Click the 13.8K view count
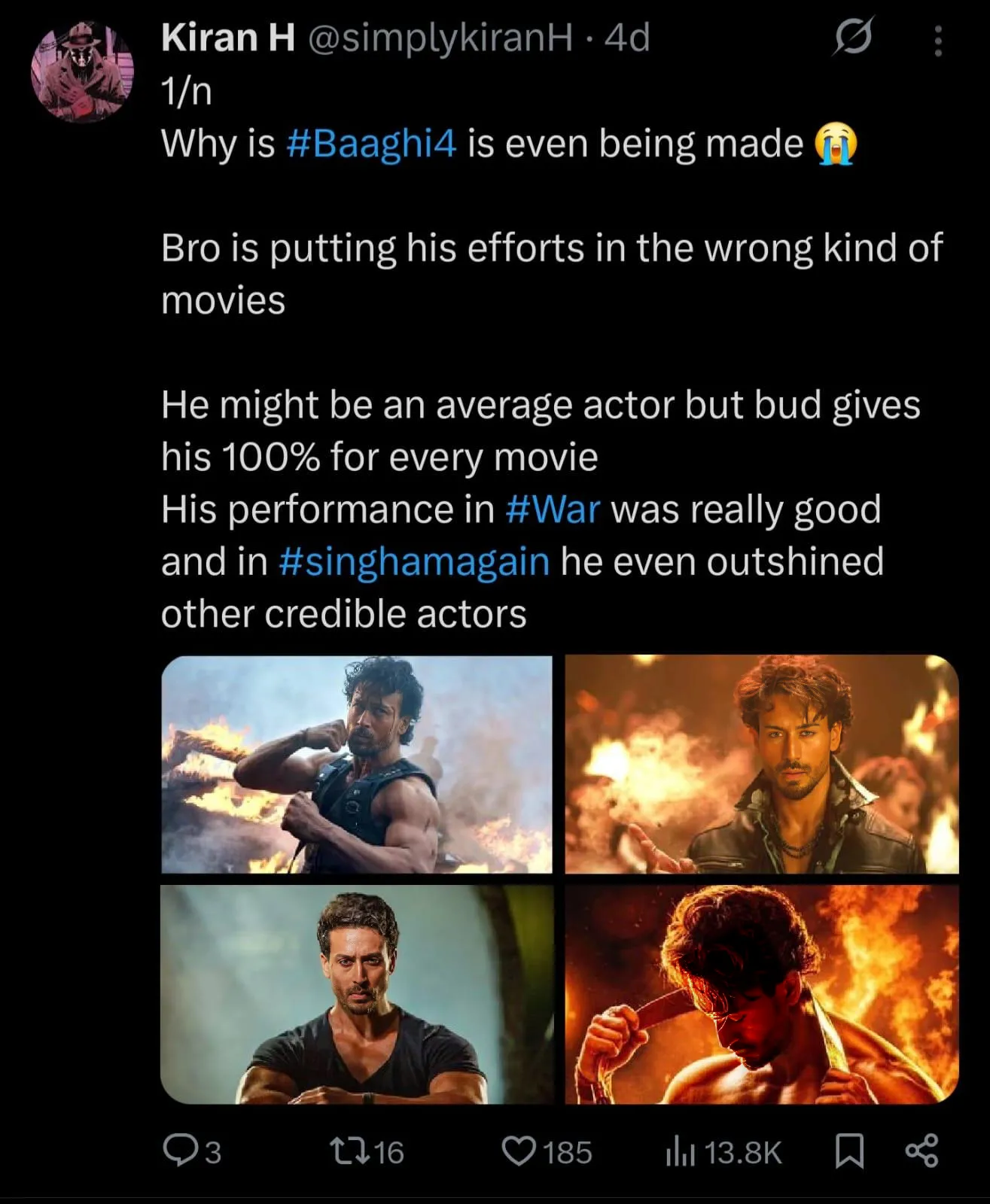This screenshot has width=990, height=1204. [x=742, y=1149]
